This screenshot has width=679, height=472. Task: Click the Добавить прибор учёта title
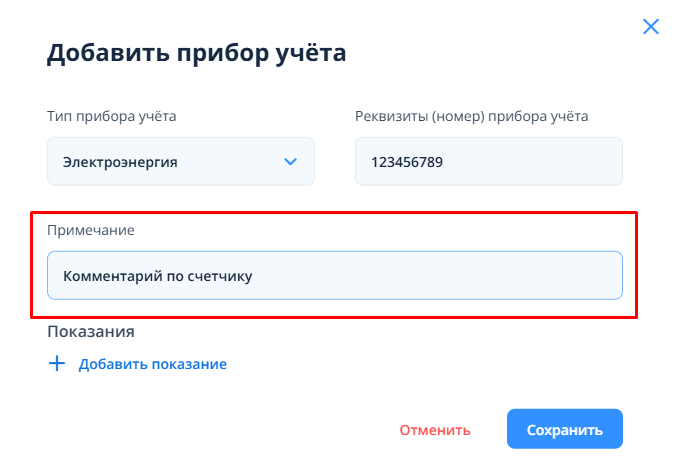pyautogui.click(x=196, y=53)
